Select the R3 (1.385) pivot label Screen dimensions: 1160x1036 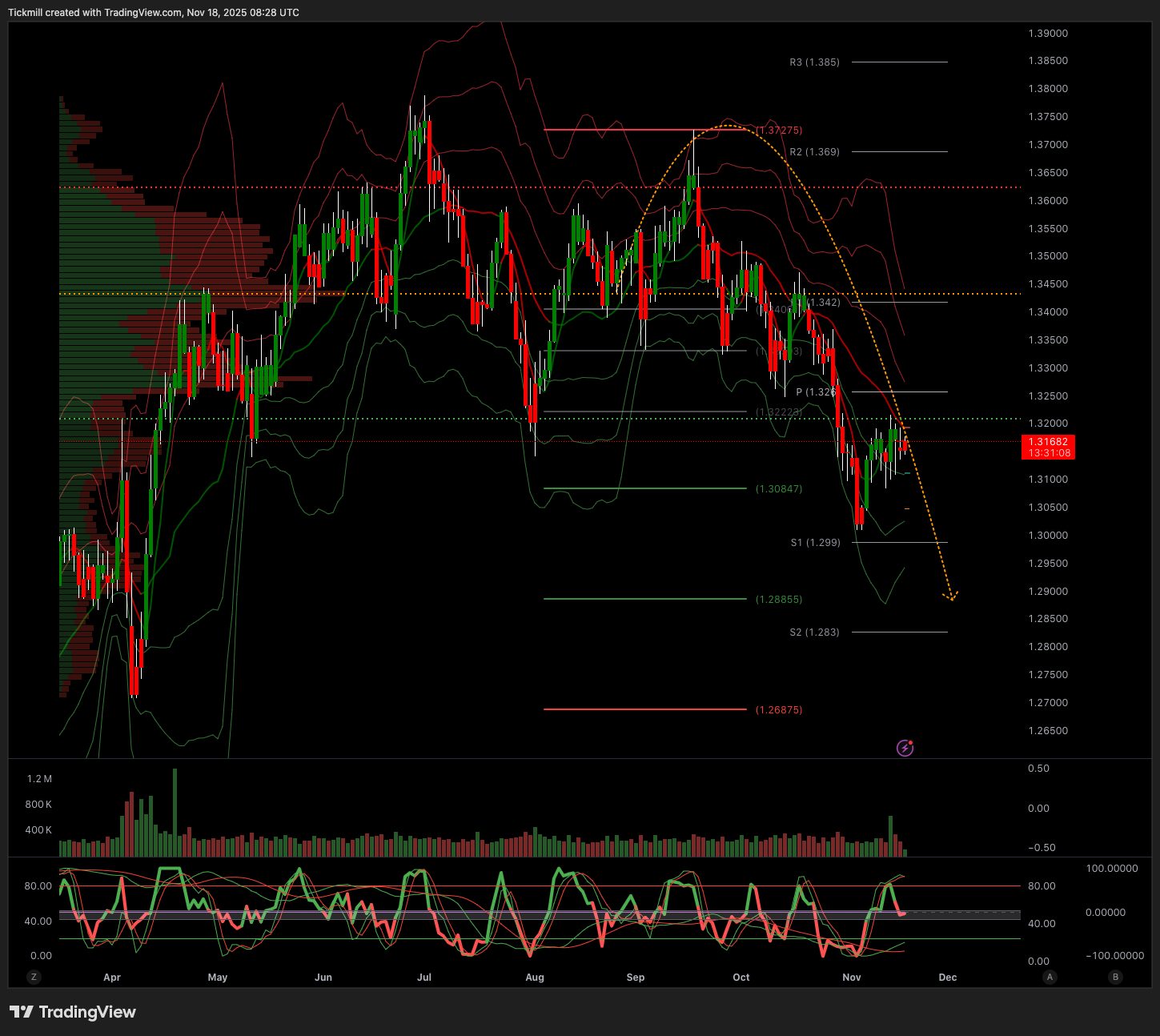tap(814, 62)
